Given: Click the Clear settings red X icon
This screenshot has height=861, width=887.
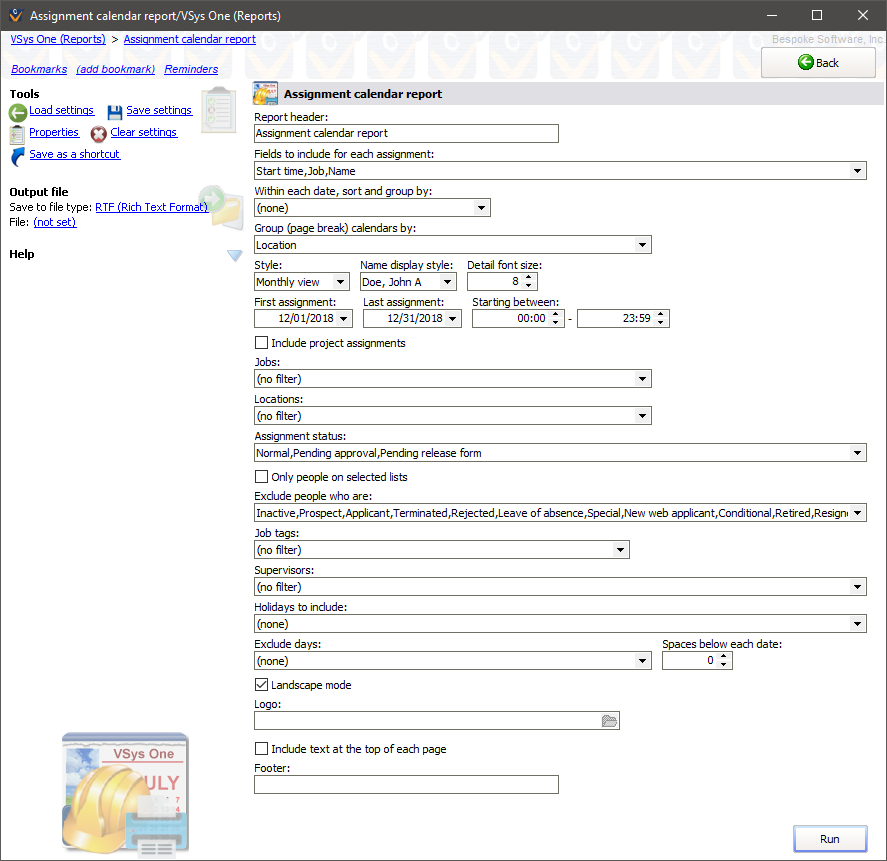Looking at the screenshot, I should pyautogui.click(x=99, y=132).
